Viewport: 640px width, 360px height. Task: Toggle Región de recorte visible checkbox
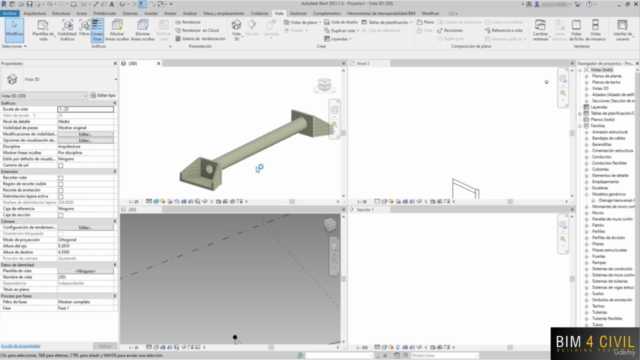pyautogui.click(x=60, y=184)
